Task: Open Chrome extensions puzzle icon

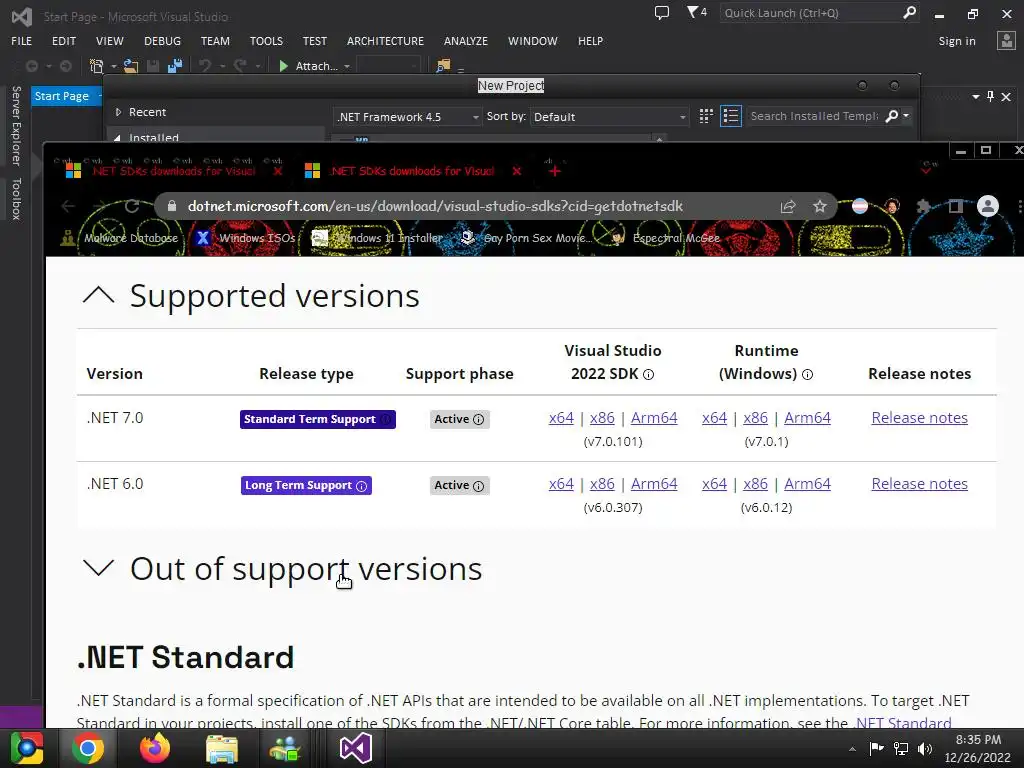Action: (923, 206)
